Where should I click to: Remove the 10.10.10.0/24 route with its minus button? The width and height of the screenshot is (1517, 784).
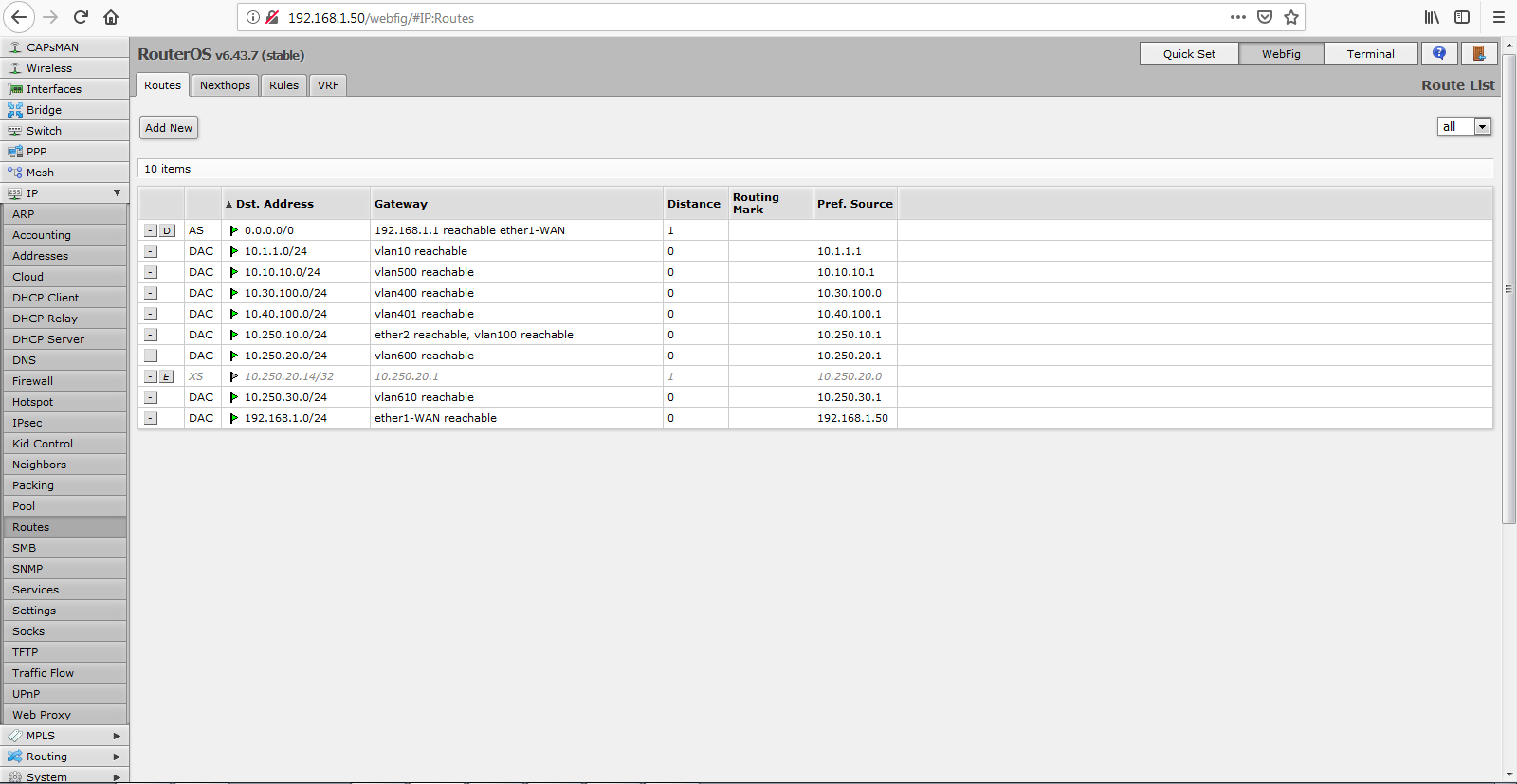(x=151, y=272)
